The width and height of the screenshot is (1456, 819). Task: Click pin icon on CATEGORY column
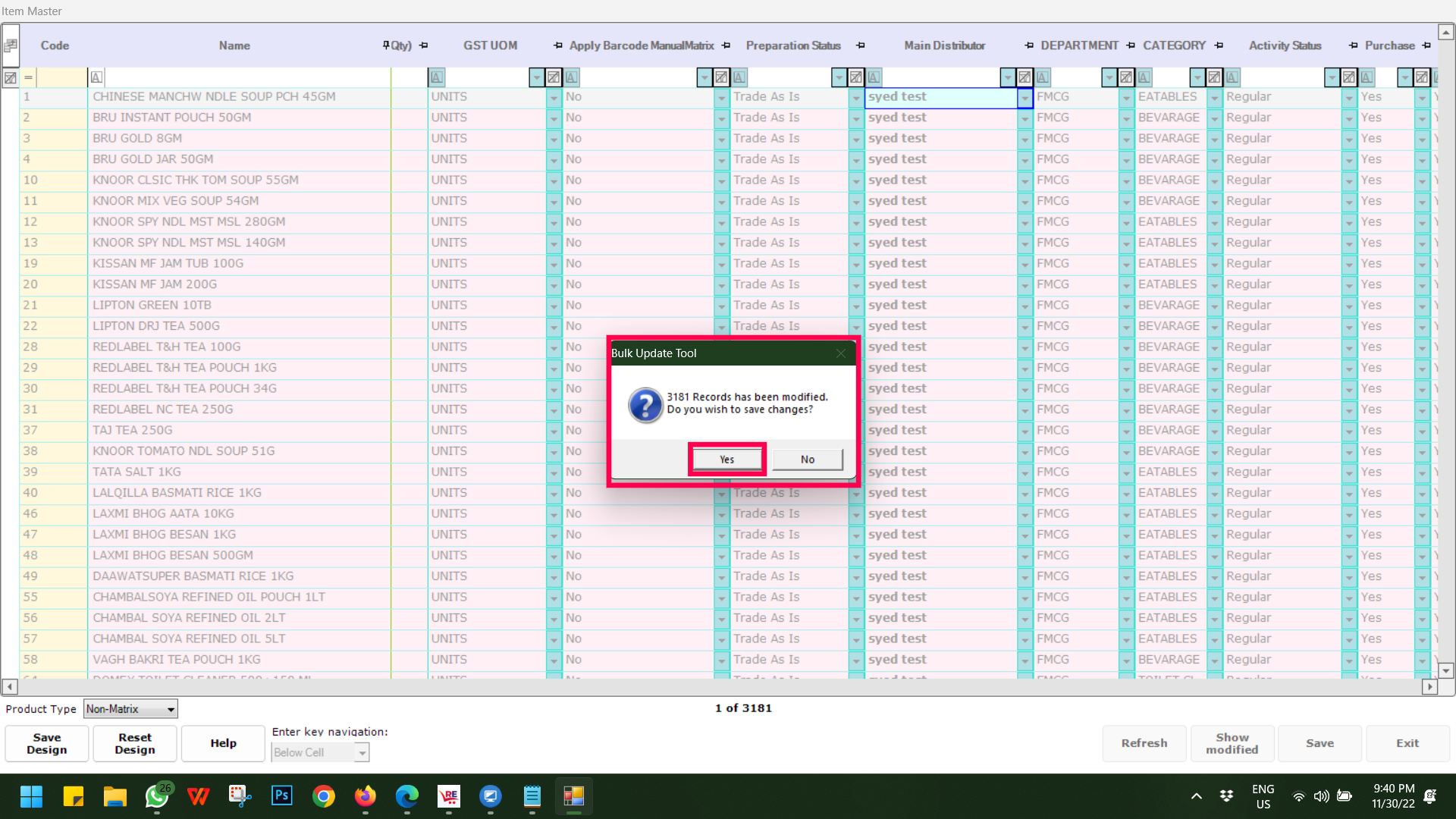point(1219,45)
